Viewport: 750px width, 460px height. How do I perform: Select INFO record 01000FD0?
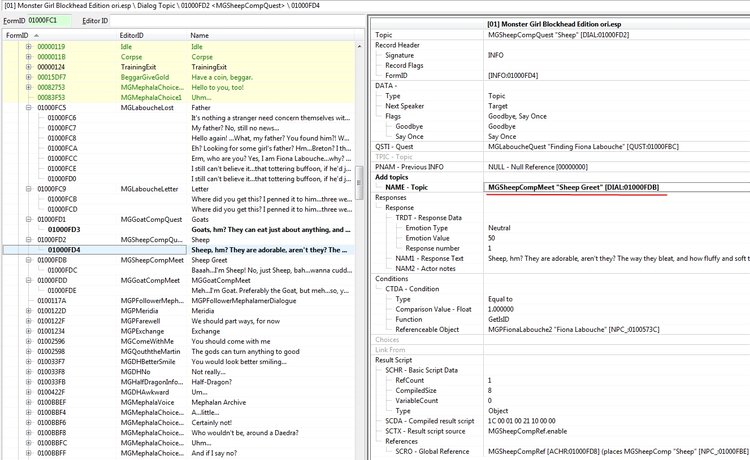[179, 179]
